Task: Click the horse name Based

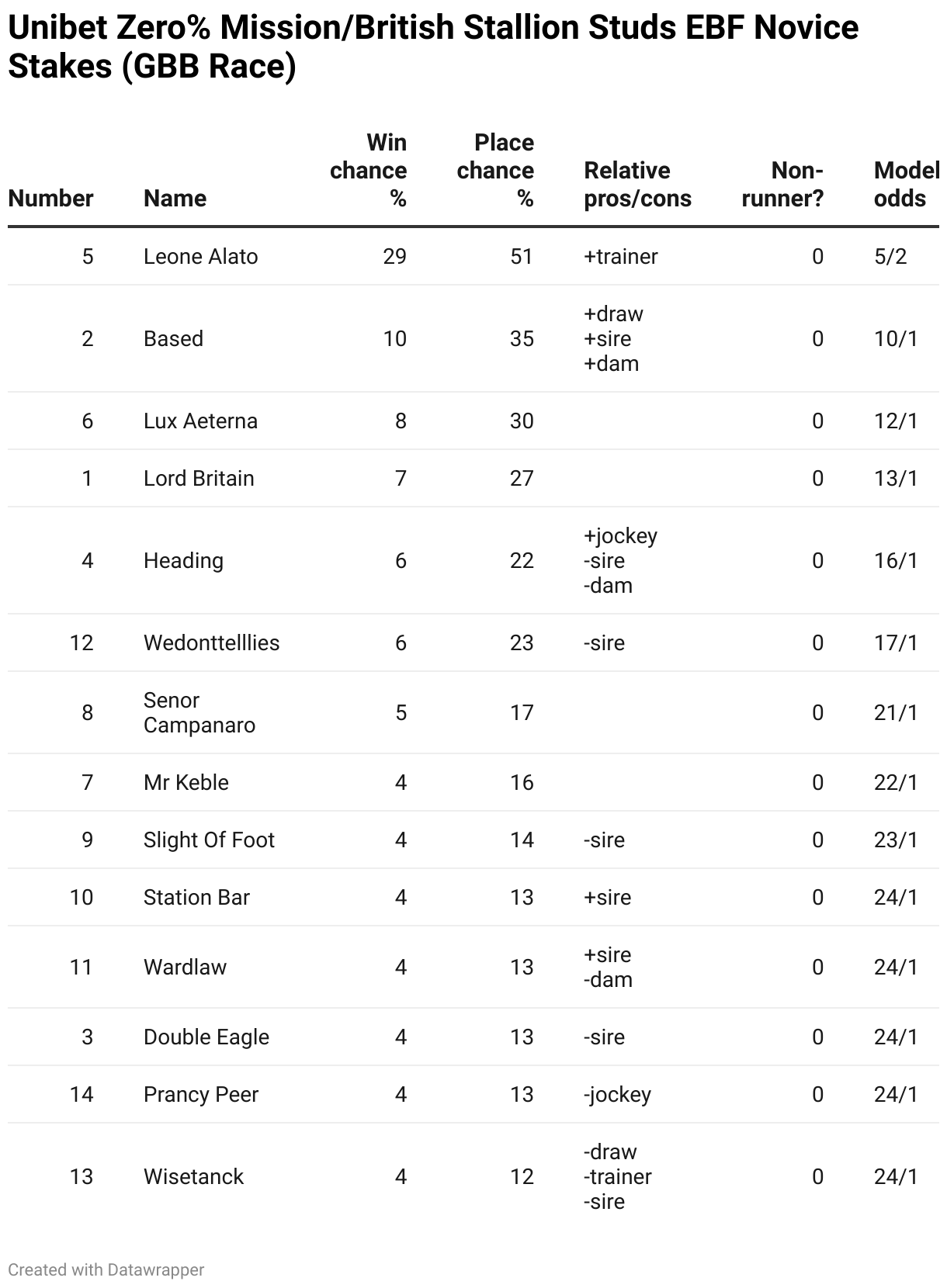Action: tap(173, 339)
